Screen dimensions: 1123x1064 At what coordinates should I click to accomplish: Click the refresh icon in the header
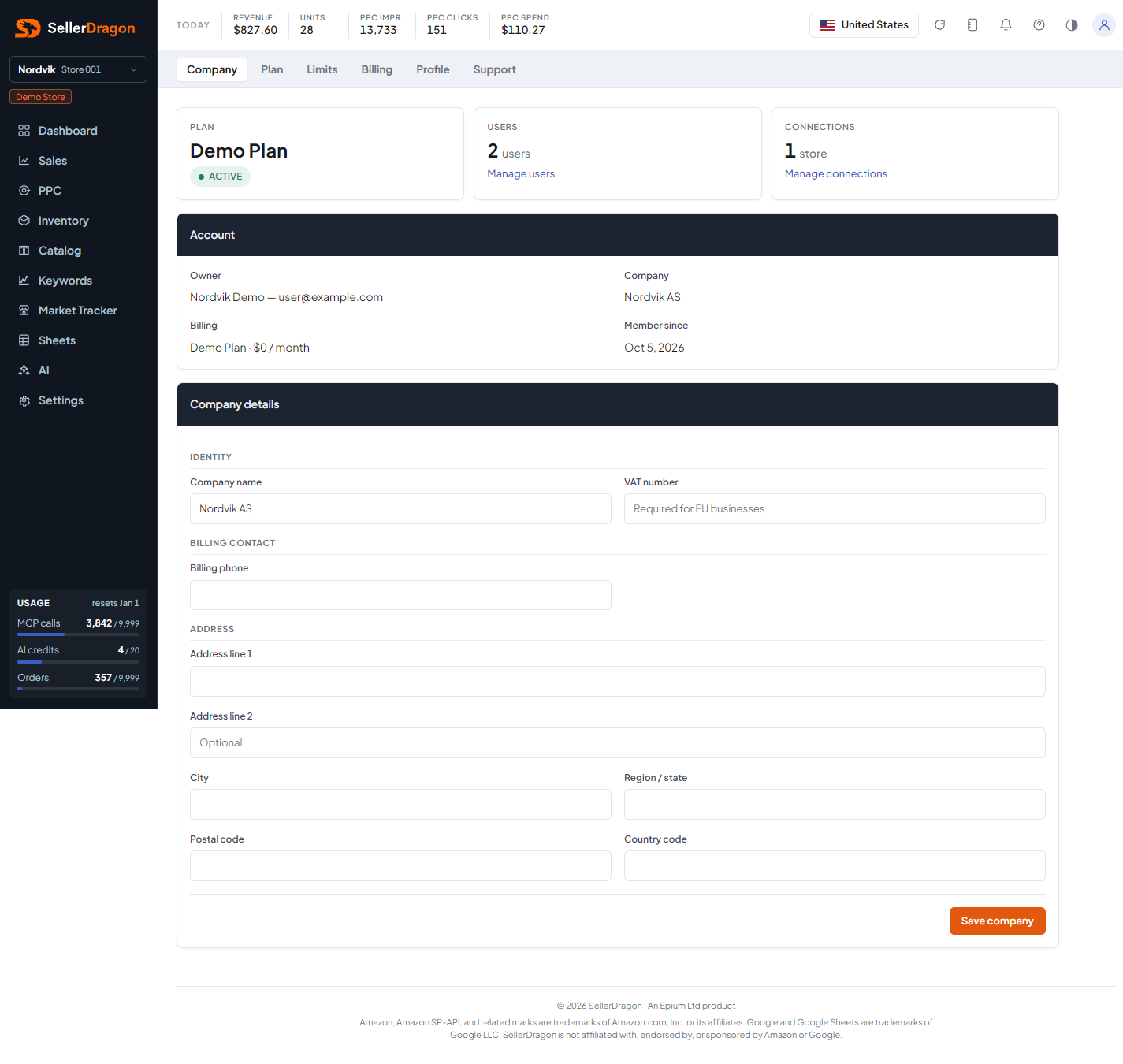[939, 25]
